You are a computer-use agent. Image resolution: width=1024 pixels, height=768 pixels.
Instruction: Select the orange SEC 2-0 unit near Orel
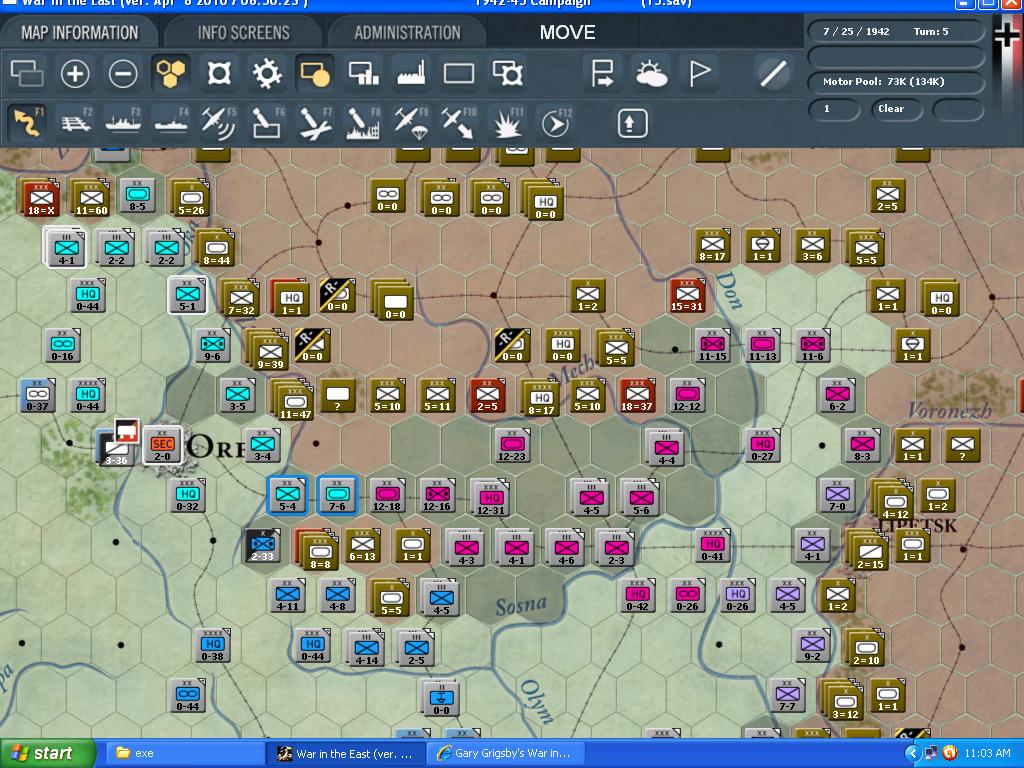[162, 445]
